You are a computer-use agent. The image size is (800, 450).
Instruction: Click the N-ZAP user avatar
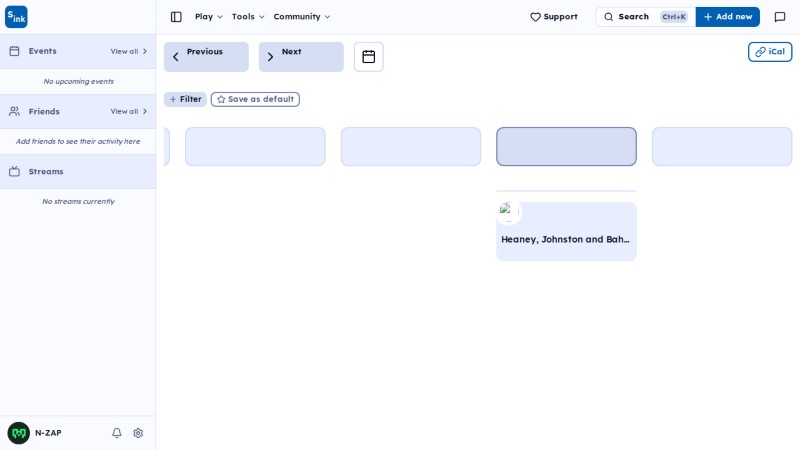pos(19,433)
